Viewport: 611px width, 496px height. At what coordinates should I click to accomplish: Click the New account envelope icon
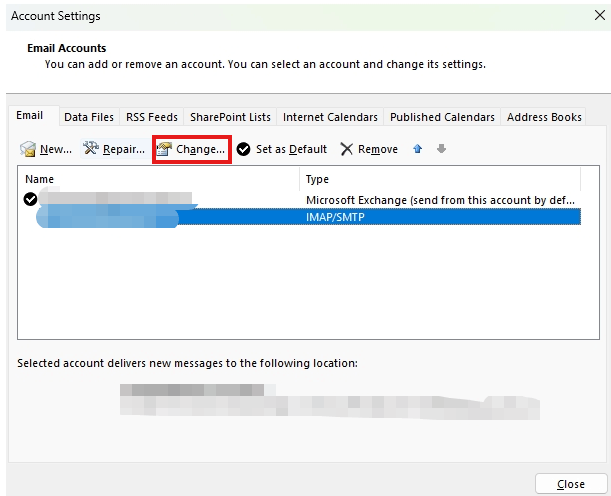pos(28,149)
